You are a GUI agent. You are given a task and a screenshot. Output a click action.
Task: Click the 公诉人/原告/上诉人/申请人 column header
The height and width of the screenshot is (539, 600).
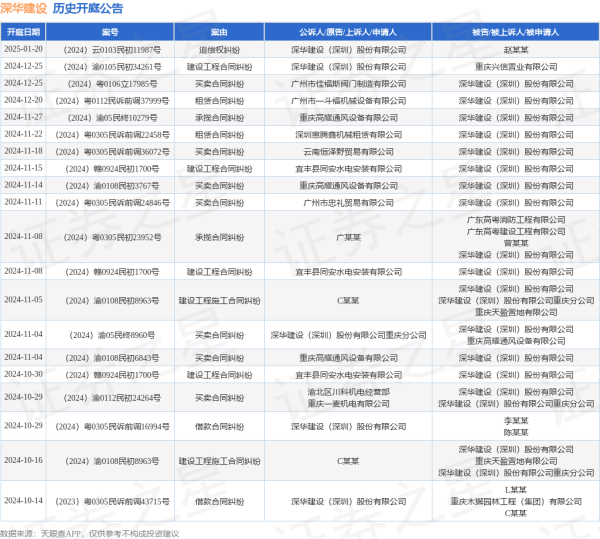[348, 32]
